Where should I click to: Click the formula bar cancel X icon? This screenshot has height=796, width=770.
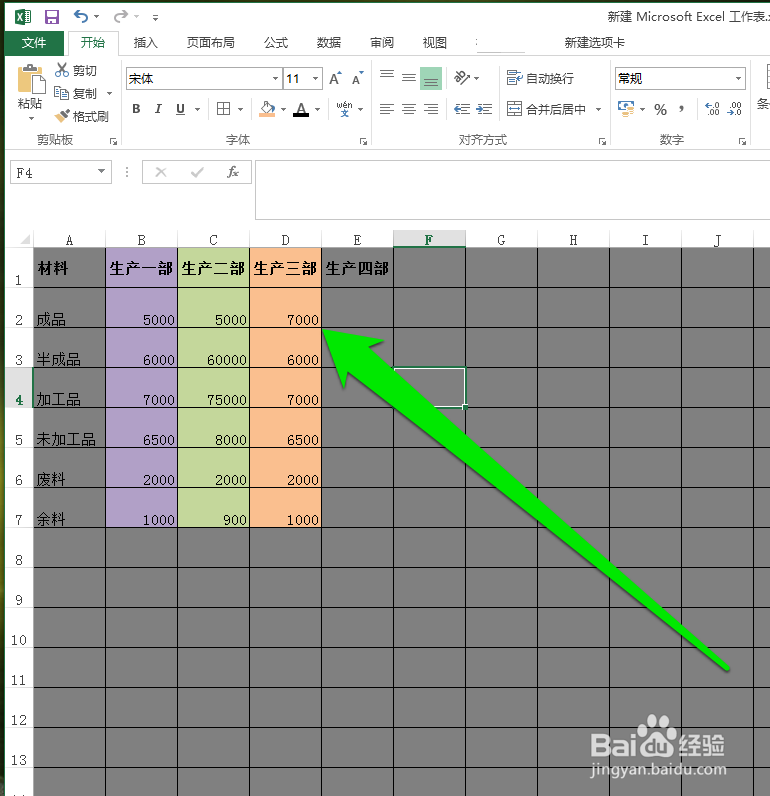[x=161, y=172]
